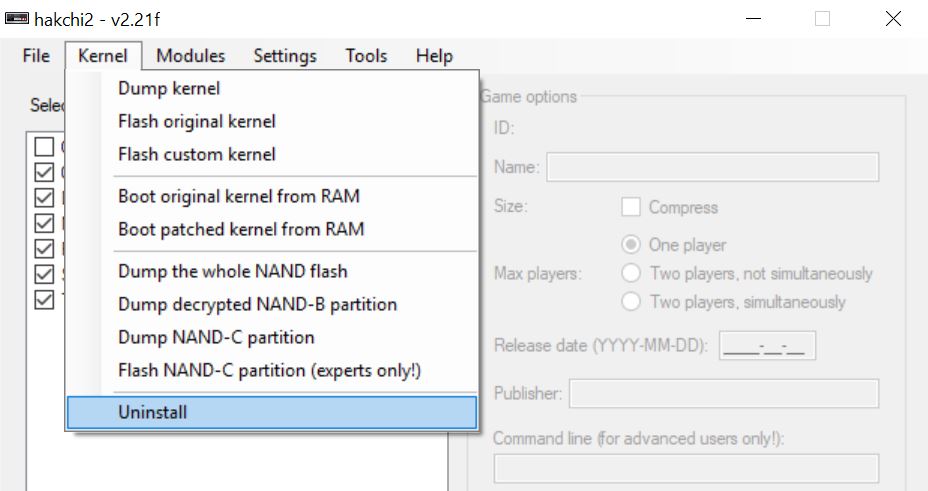This screenshot has width=928, height=491.
Task: Open the Help menu
Action: (x=434, y=56)
